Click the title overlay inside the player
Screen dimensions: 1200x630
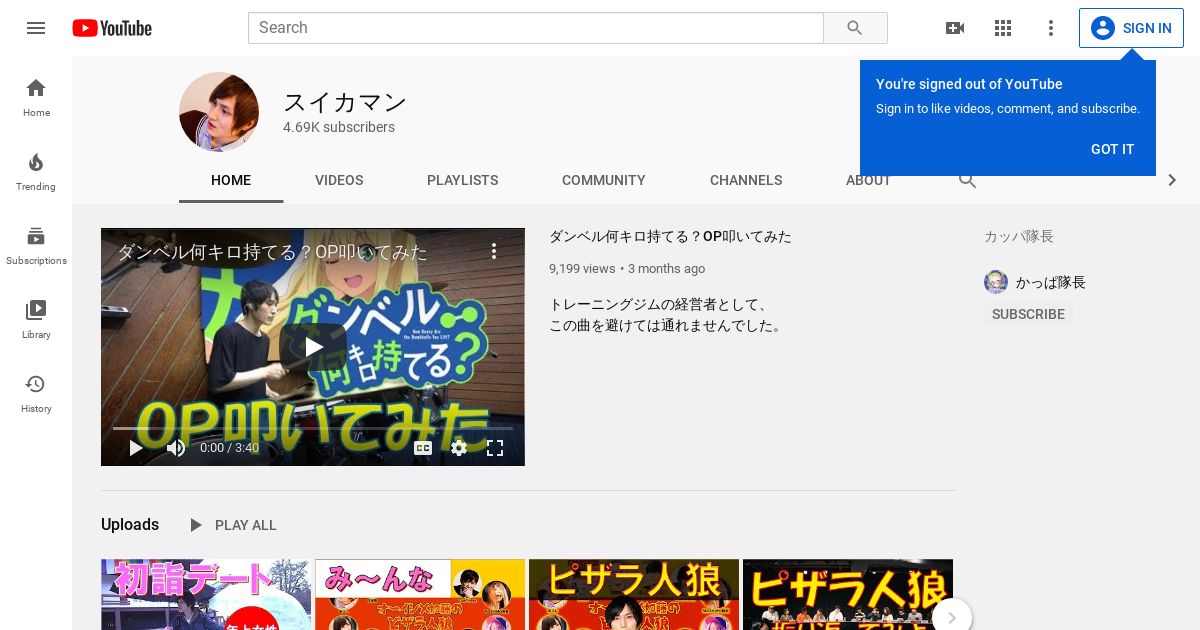(x=272, y=252)
